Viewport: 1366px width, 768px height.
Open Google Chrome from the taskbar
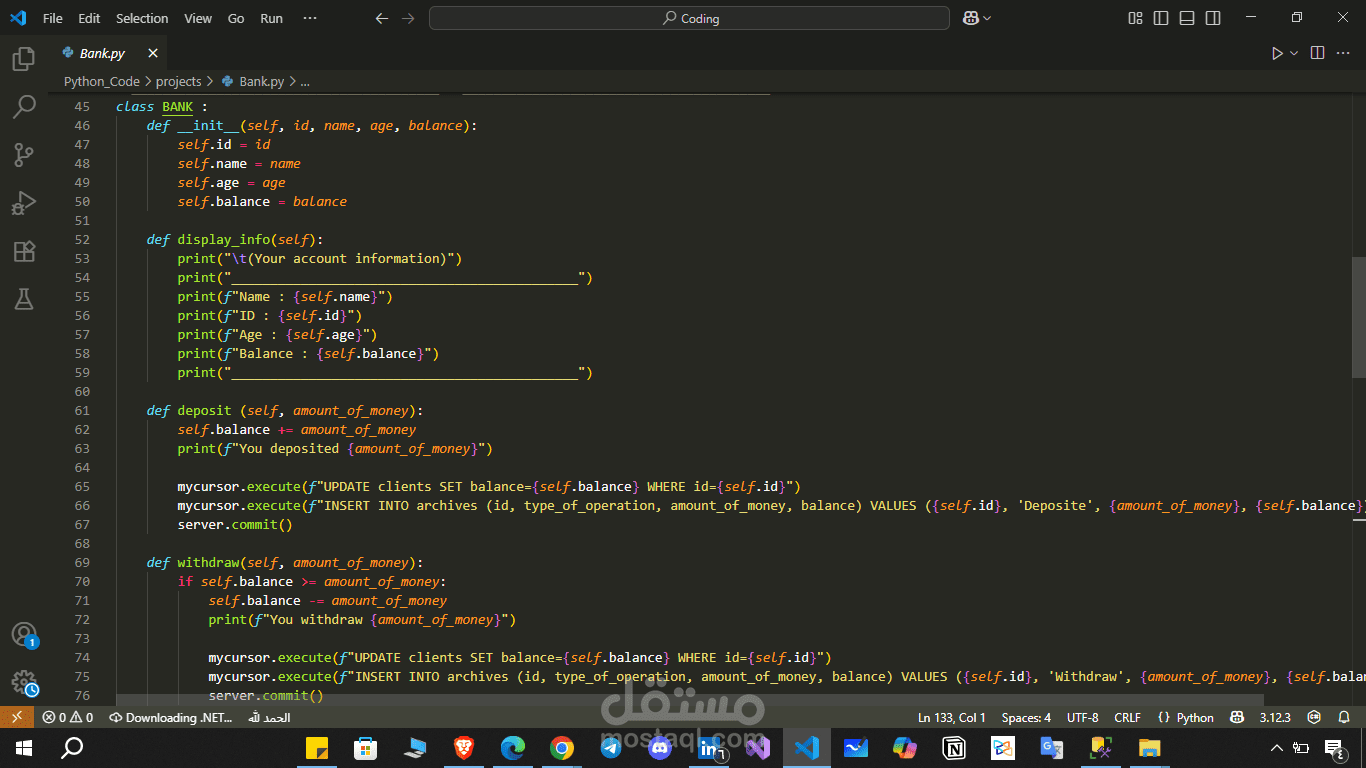tap(562, 747)
